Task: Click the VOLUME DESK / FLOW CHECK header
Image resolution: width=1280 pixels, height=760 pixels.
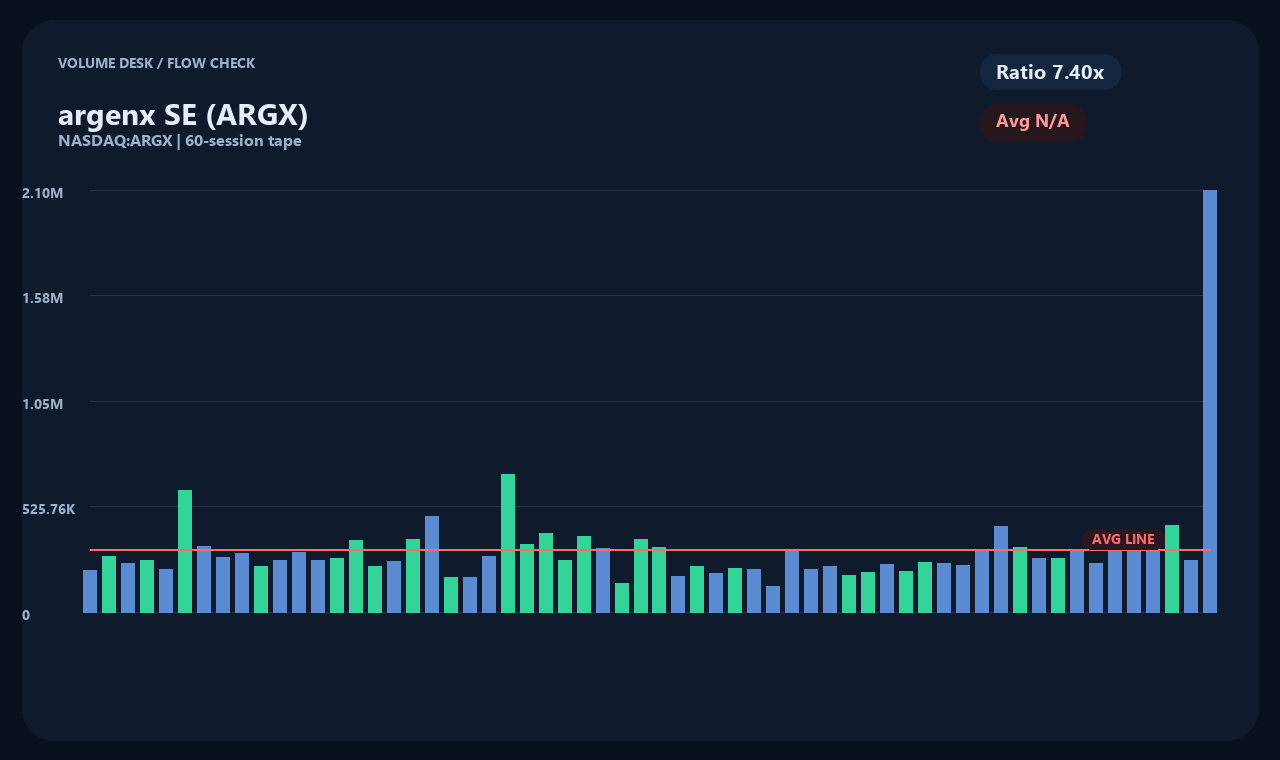Action: click(157, 63)
